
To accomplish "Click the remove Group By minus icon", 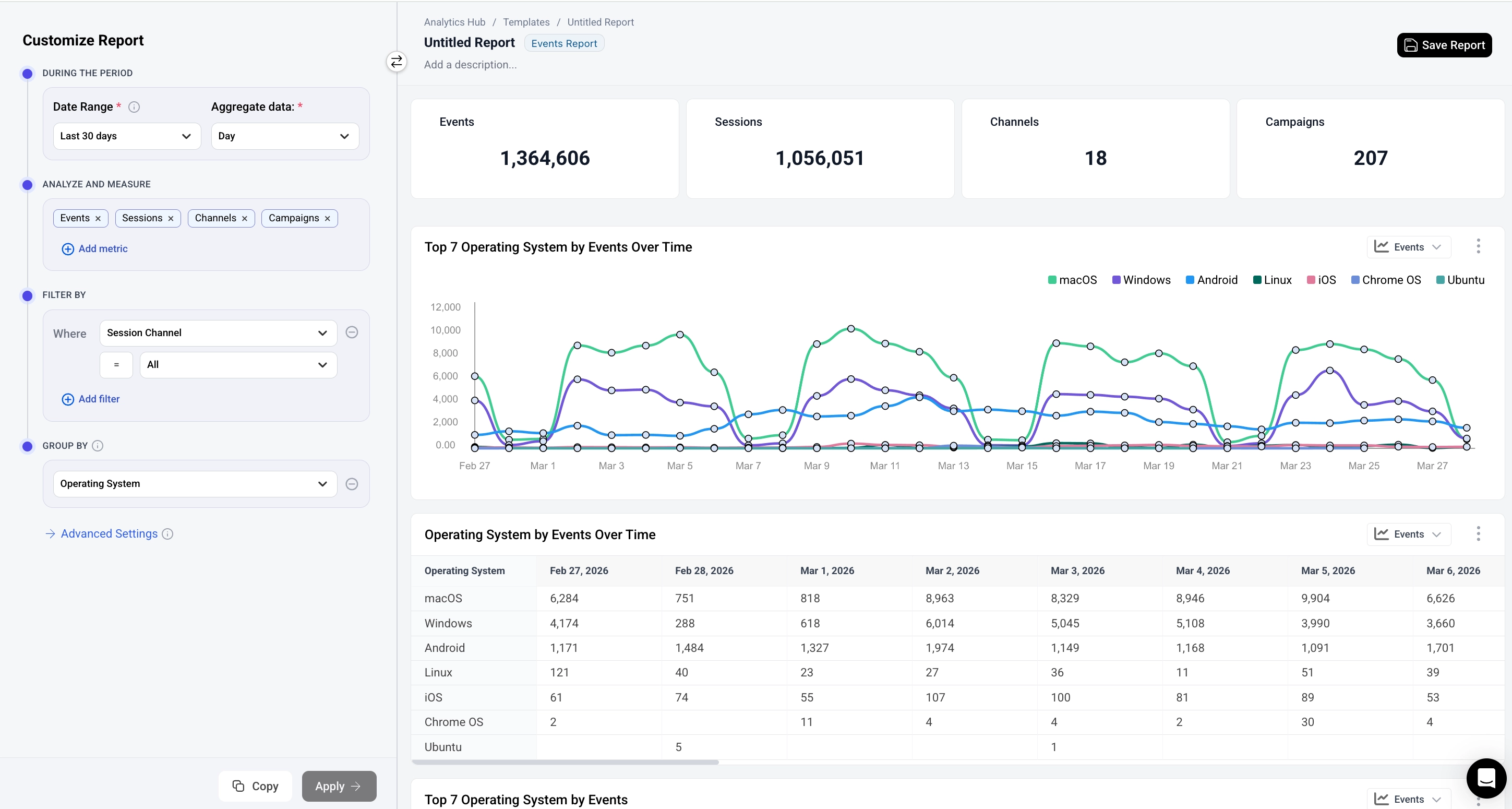I will pos(352,484).
